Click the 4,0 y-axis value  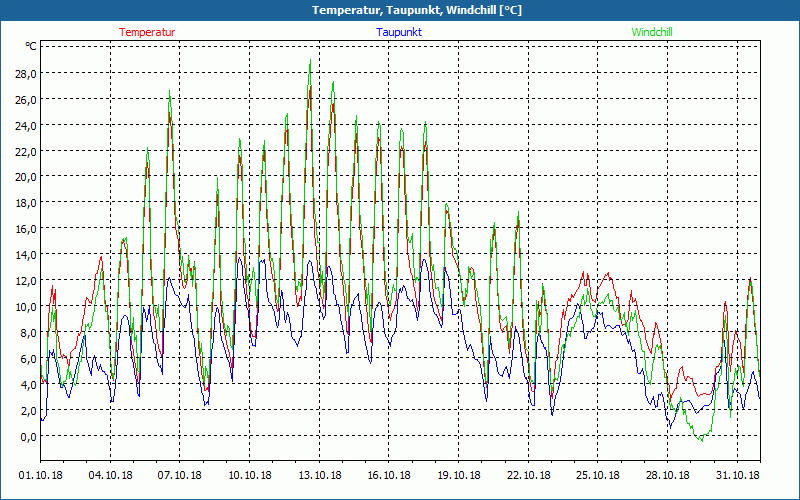click(x=29, y=385)
